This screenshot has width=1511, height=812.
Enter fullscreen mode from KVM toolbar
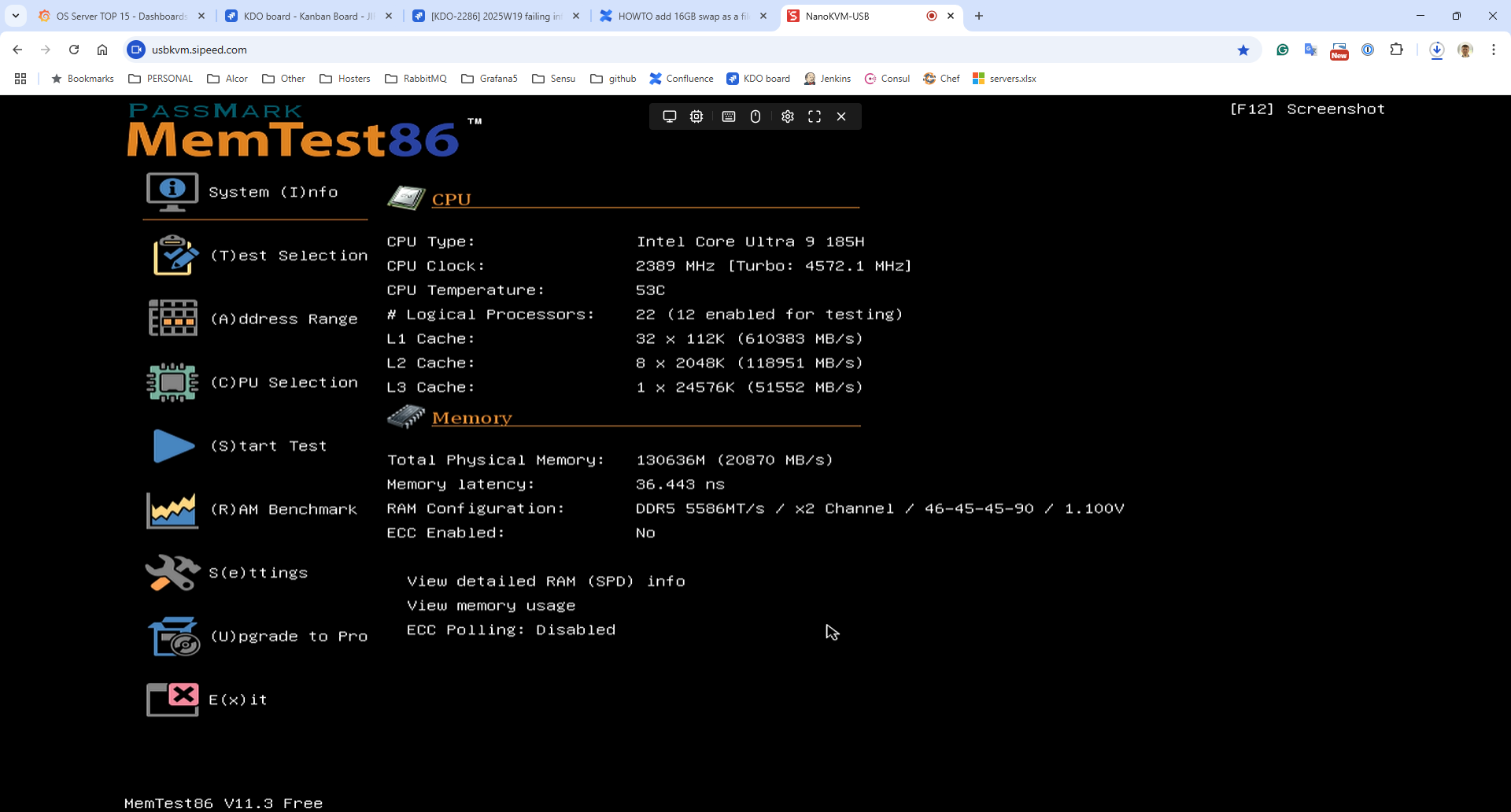click(x=815, y=116)
